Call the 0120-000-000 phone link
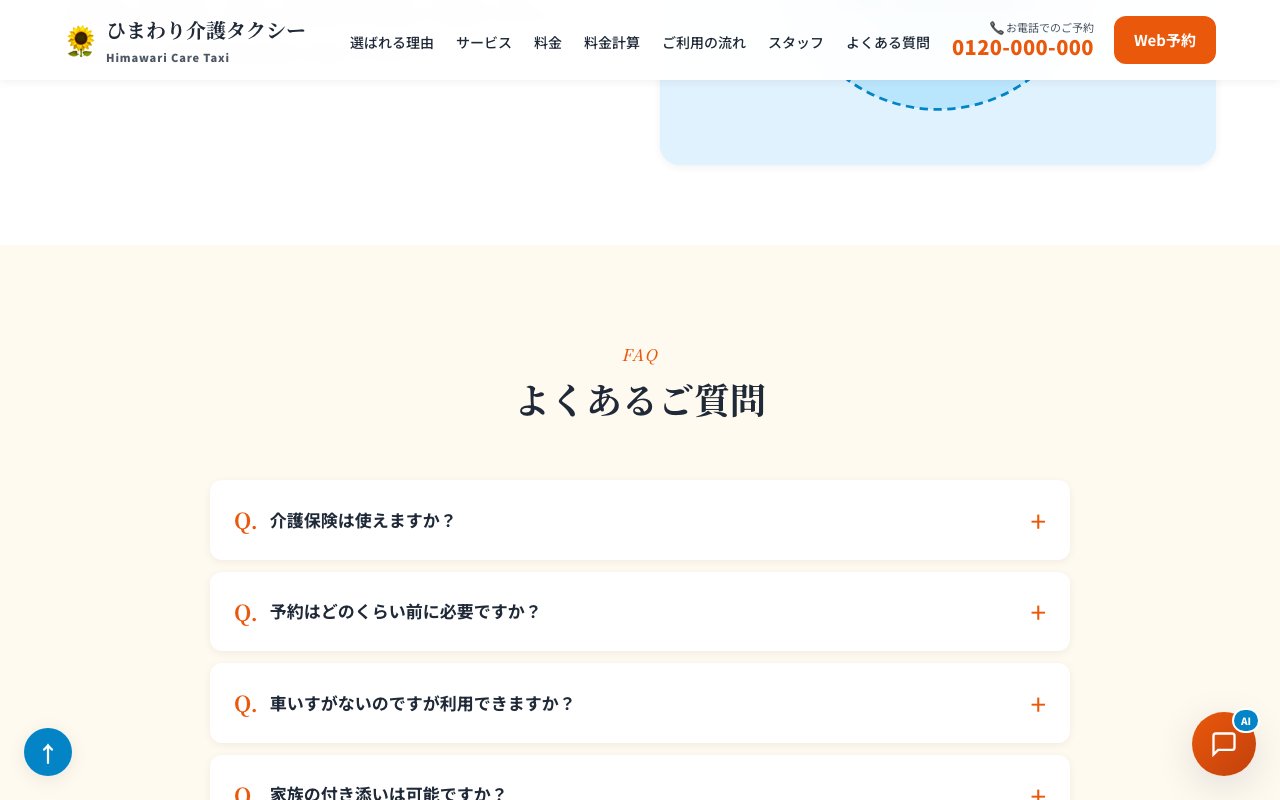Viewport: 1280px width, 800px height. pos(1022,47)
